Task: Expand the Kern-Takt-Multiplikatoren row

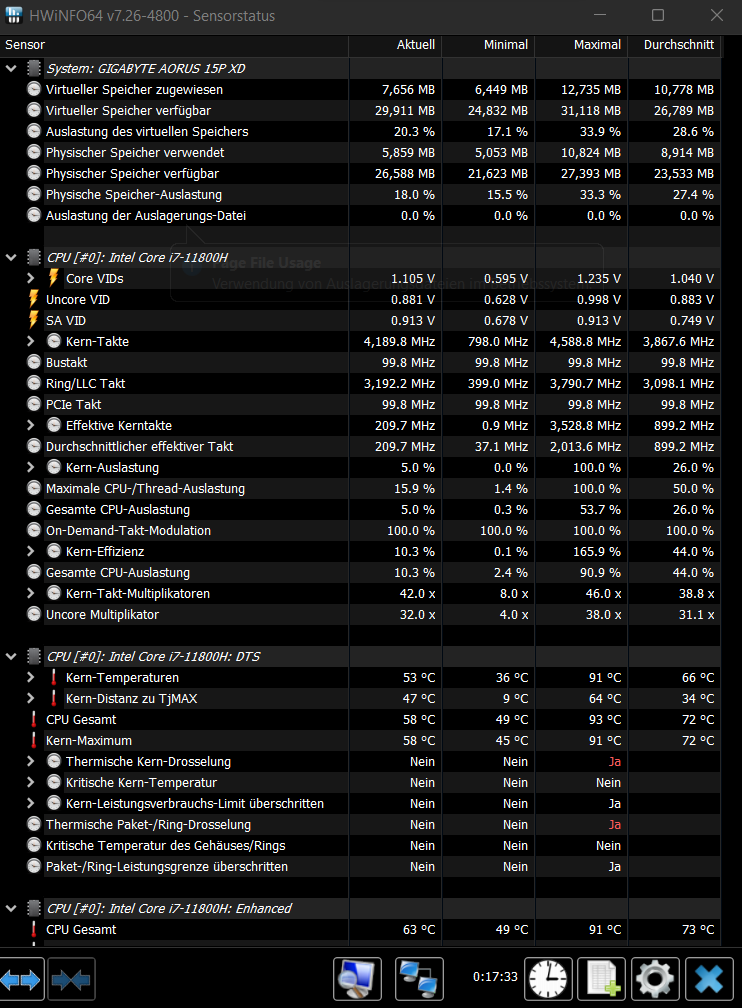Action: (x=31, y=593)
